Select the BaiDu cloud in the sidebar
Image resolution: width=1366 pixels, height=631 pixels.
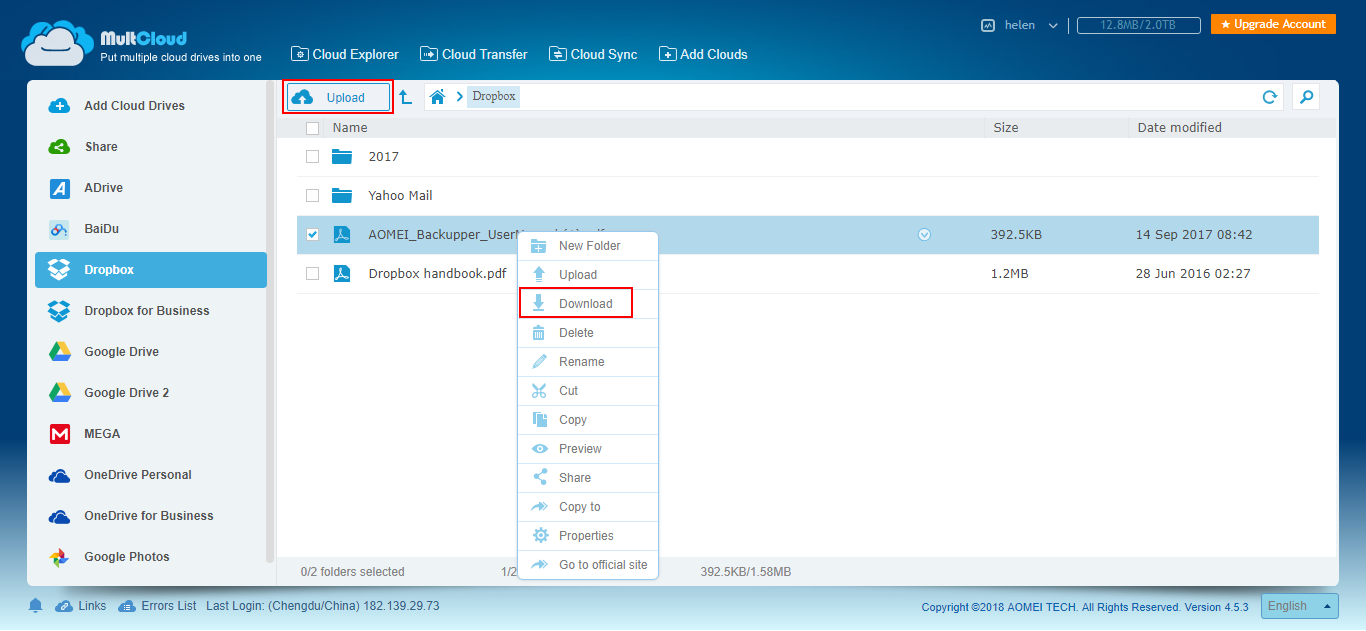151,229
